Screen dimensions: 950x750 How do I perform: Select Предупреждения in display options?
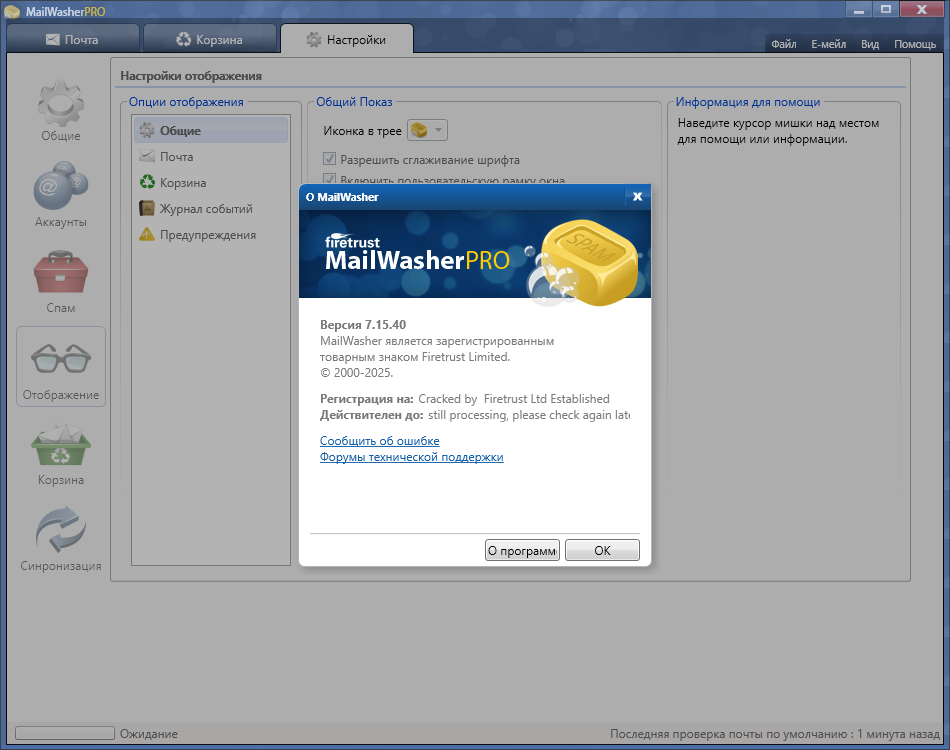tap(211, 234)
